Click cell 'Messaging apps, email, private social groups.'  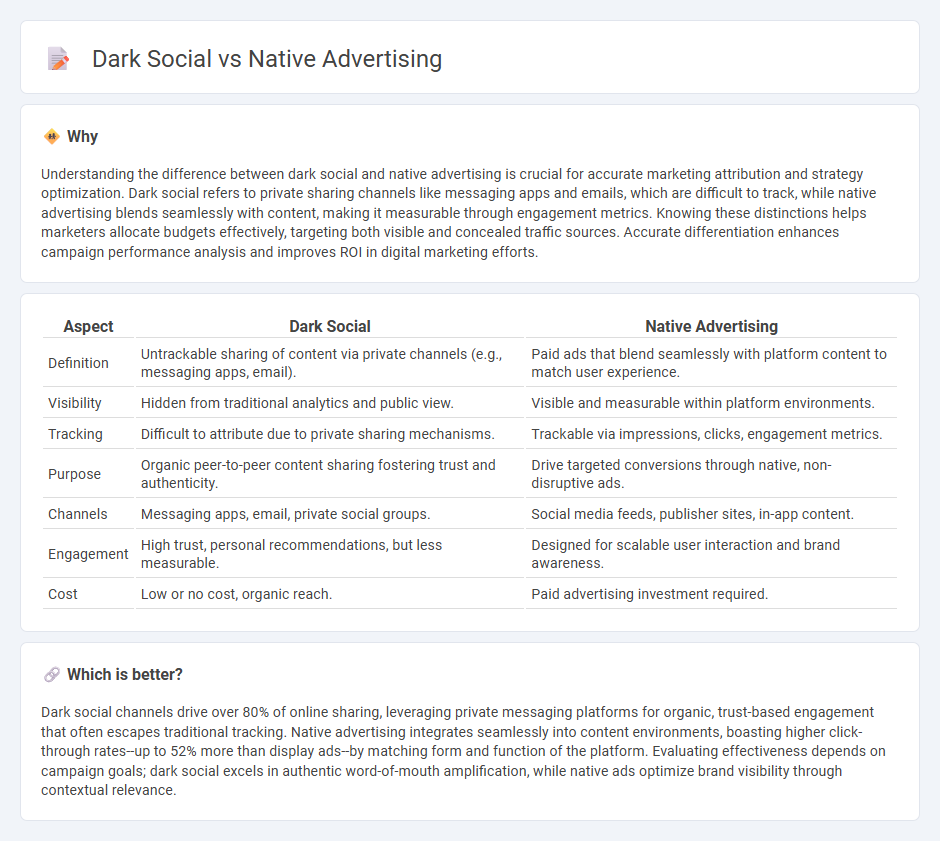point(330,514)
